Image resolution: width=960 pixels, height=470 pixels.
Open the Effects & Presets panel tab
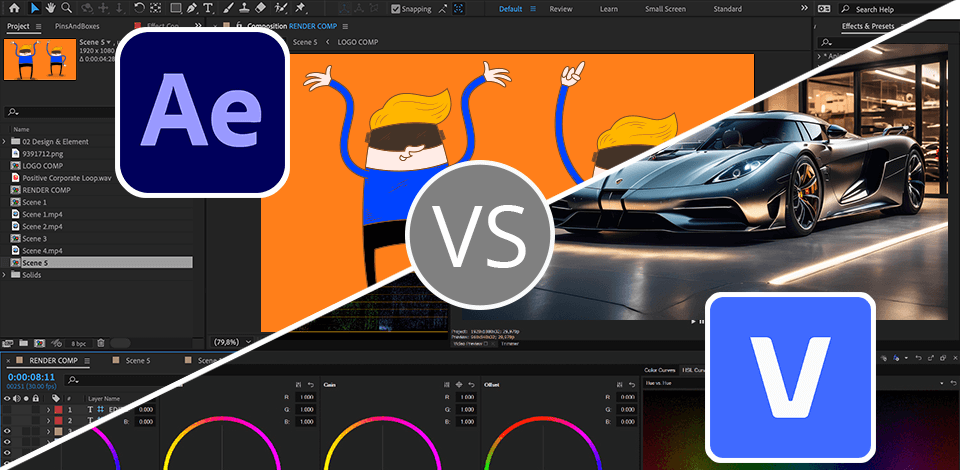868,26
